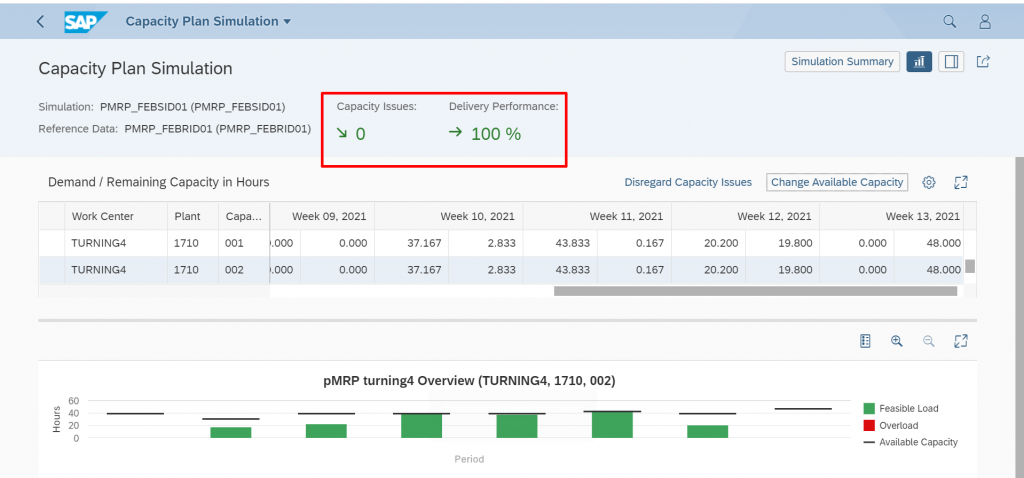
Task: Open the search icon in the header
Action: (x=950, y=22)
